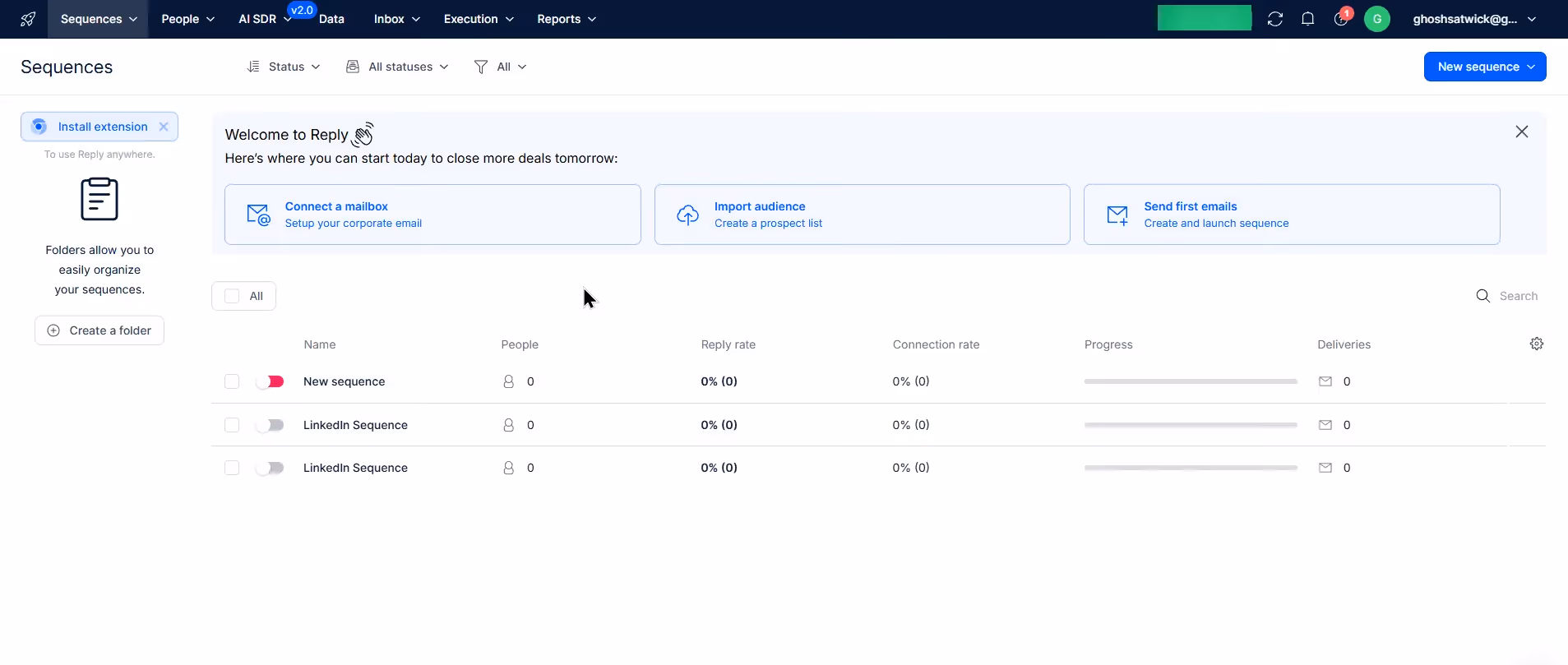Open the Reports nav menu
Viewport: 1568px width, 665px height.
[567, 19]
